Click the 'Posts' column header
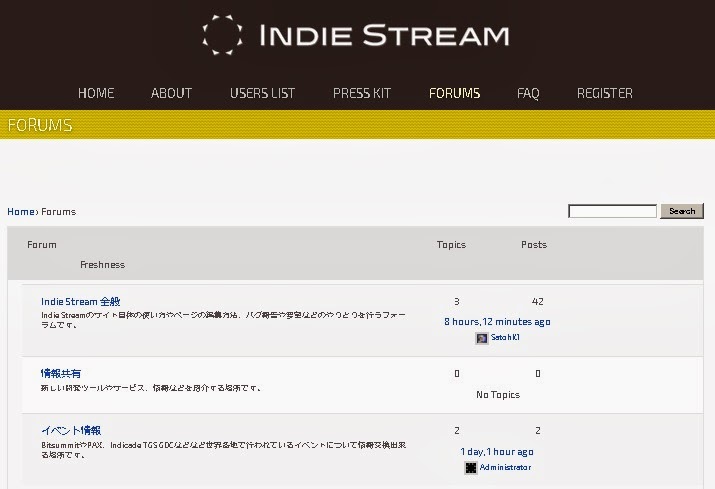Viewport: 715px width, 489px height. coord(534,244)
